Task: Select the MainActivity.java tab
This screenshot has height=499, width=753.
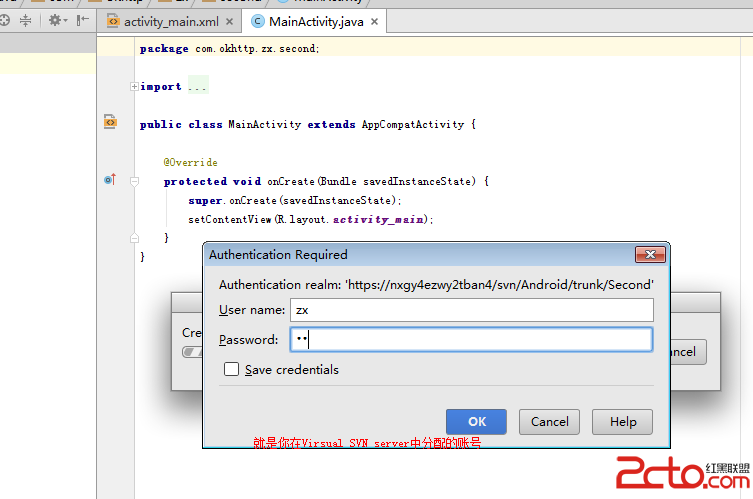Action: [316, 22]
